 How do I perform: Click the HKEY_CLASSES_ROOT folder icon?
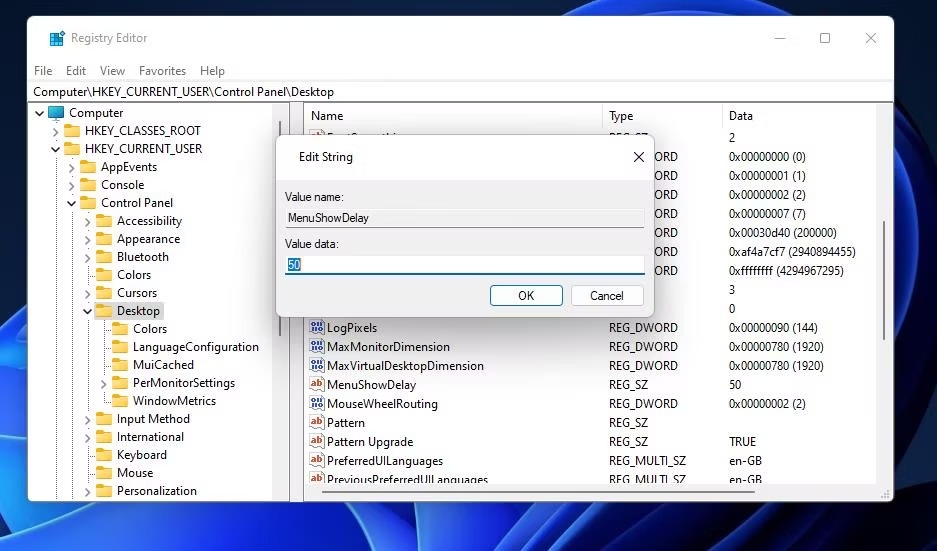(x=72, y=130)
